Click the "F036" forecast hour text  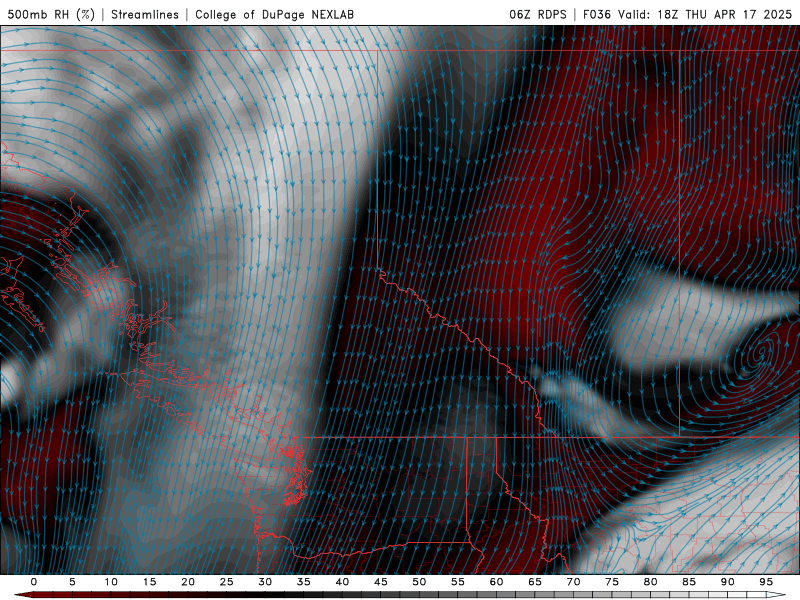(597, 14)
